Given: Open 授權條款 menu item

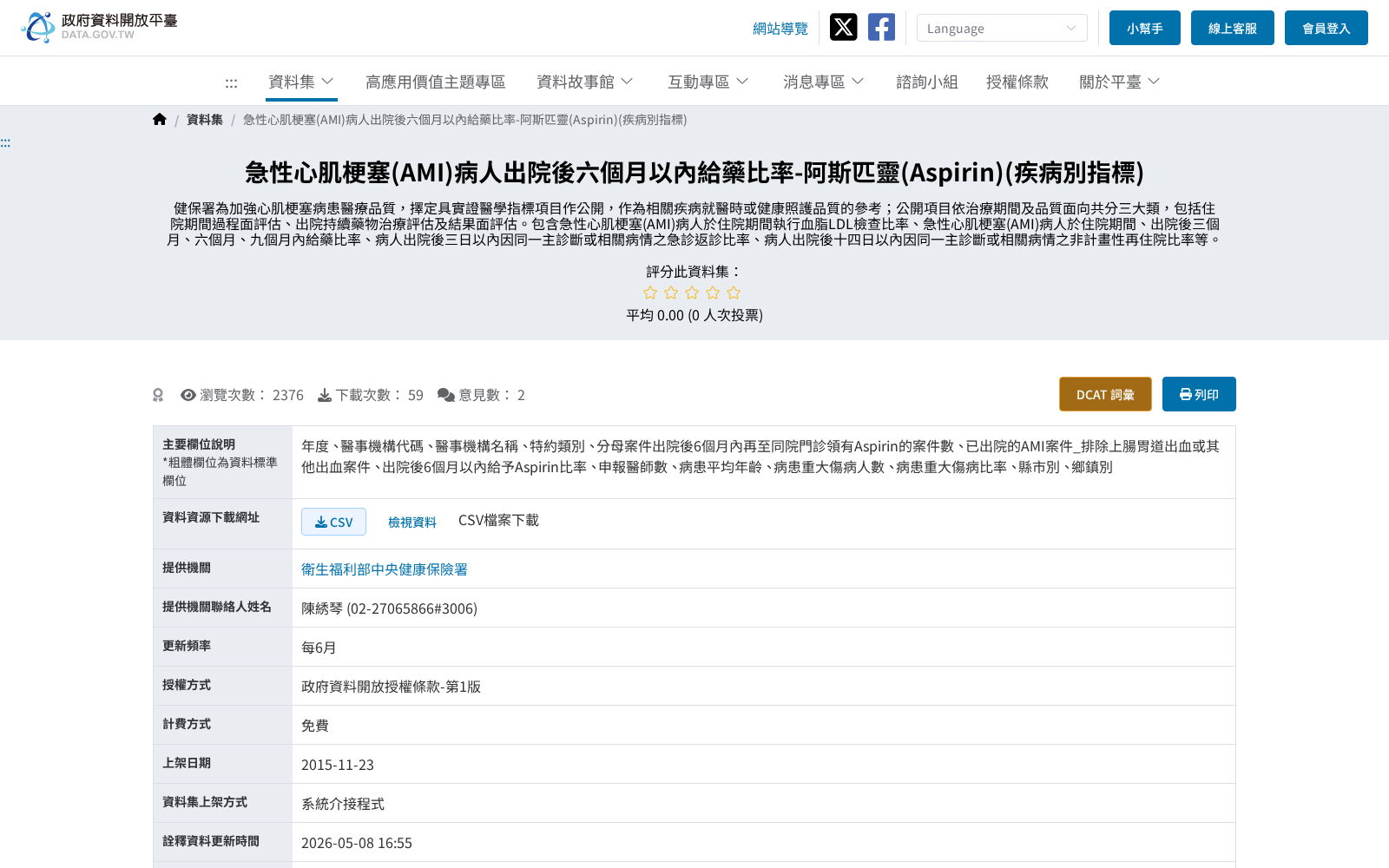Looking at the screenshot, I should [1017, 82].
